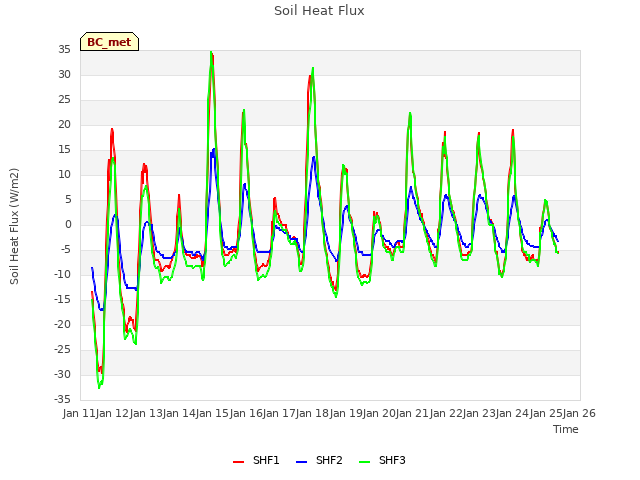Image resolution: width=640 pixels, height=480 pixels.
Task: Click the Soil Heat Flux (W/m2) axis label
Action: click(14, 226)
